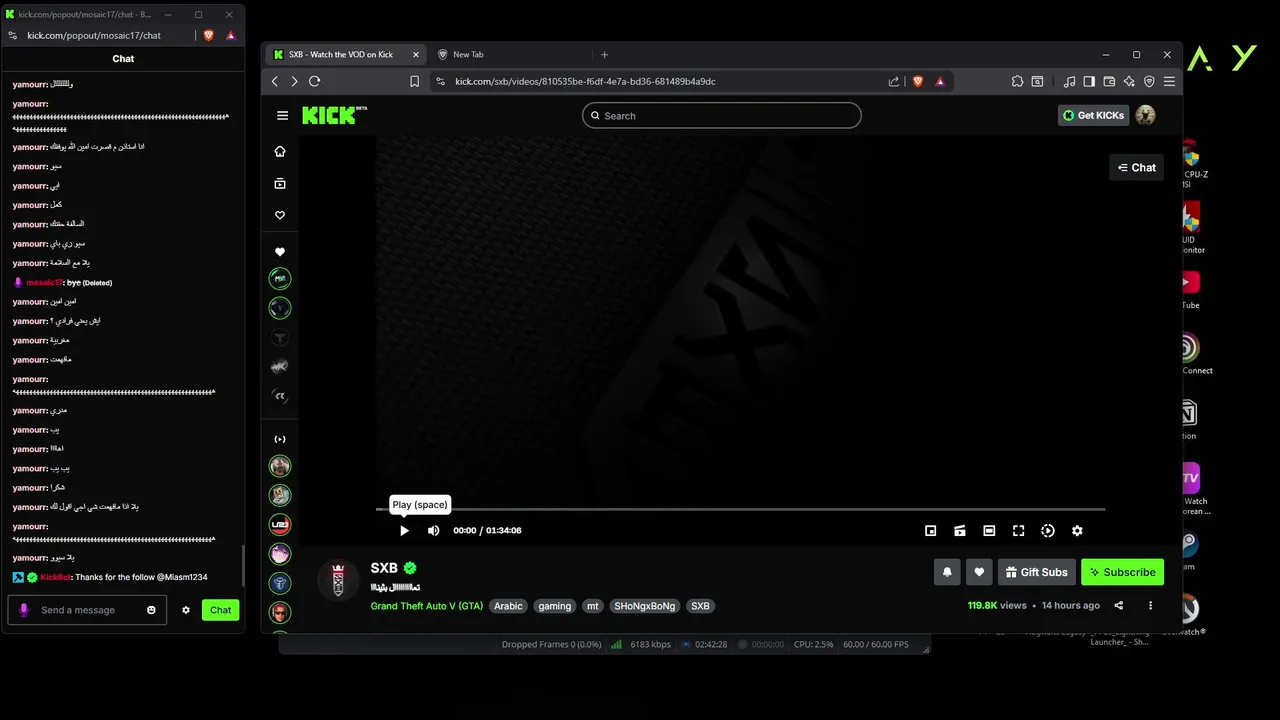1280x720 pixels.
Task: Click the gaming tag
Action: click(554, 606)
